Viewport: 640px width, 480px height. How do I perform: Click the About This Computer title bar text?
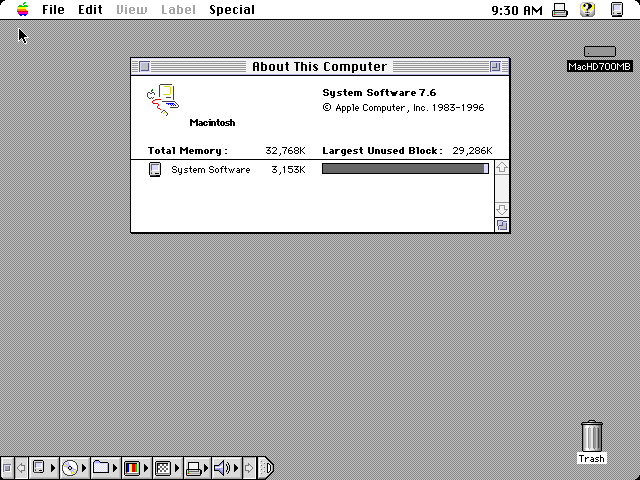[x=320, y=67]
